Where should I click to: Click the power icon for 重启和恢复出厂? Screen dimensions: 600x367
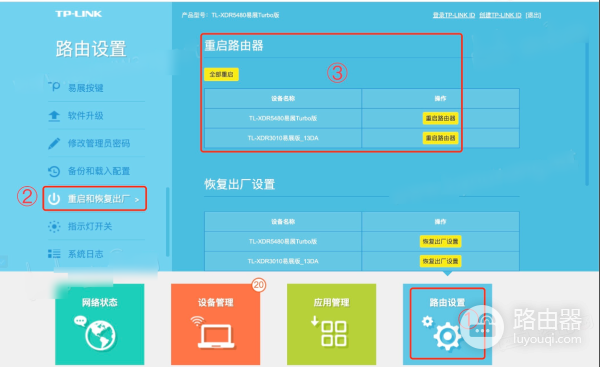pos(54,199)
